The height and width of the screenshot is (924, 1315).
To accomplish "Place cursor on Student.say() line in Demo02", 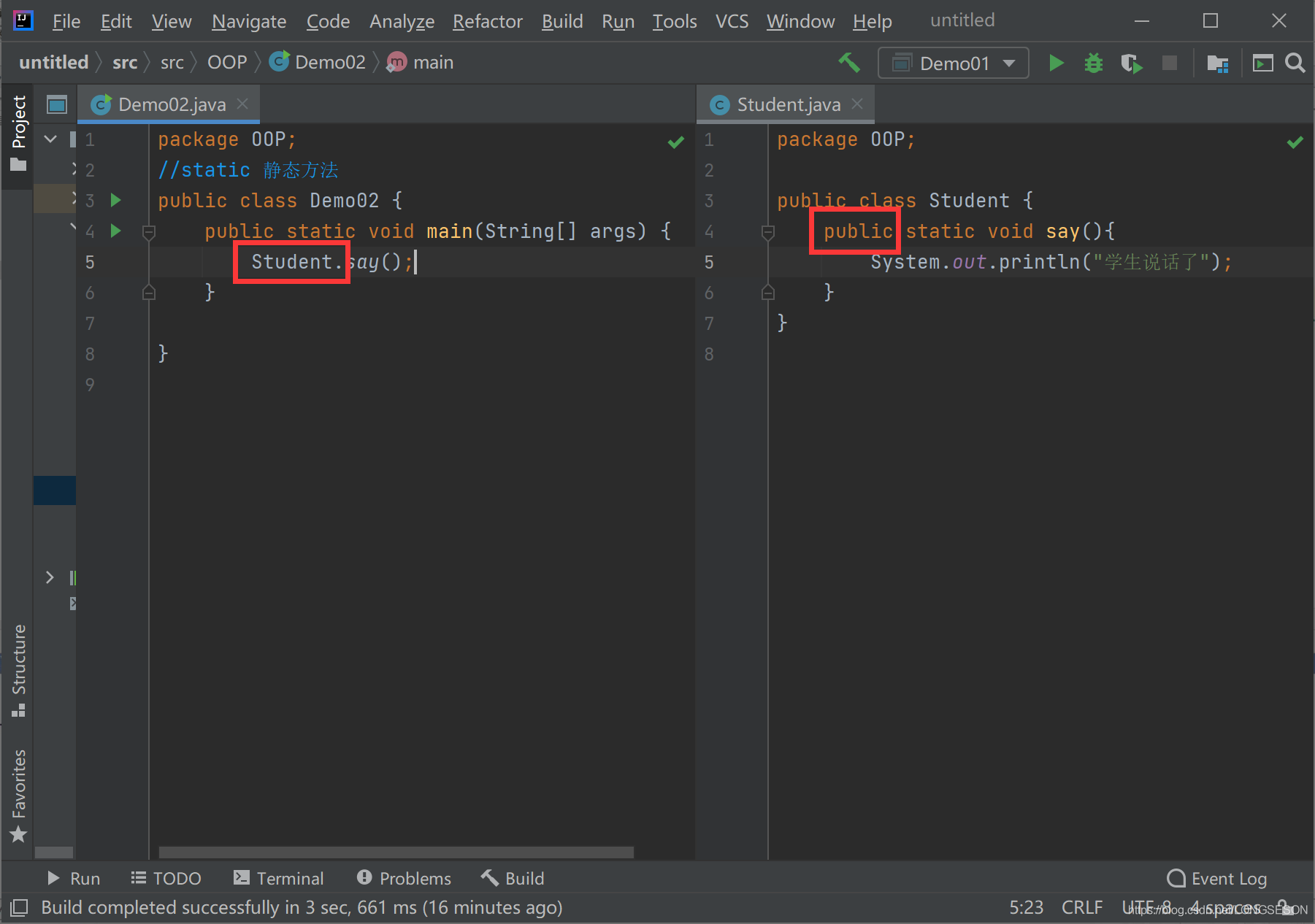I will 332,262.
